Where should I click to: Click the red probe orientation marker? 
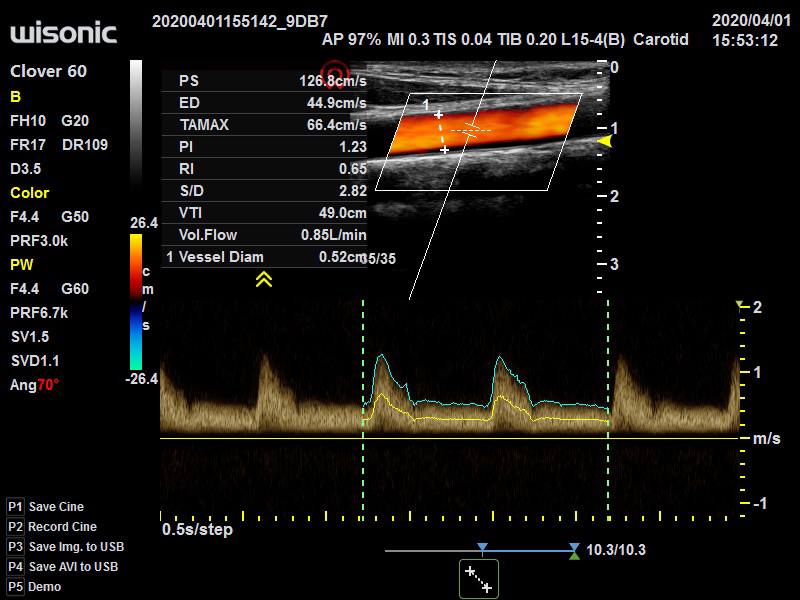(339, 71)
